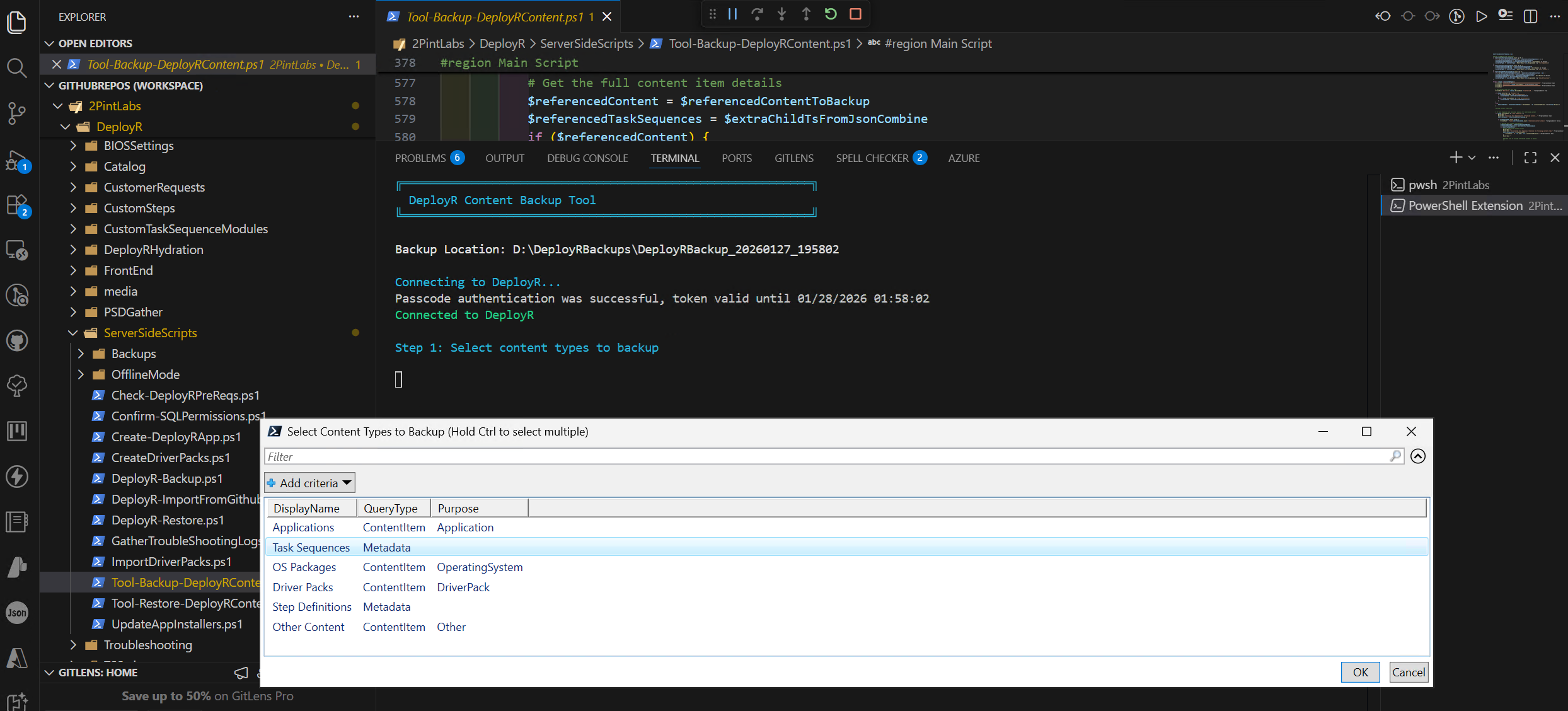Click OK in content types dialog
1568x711 pixels.
tap(1360, 672)
